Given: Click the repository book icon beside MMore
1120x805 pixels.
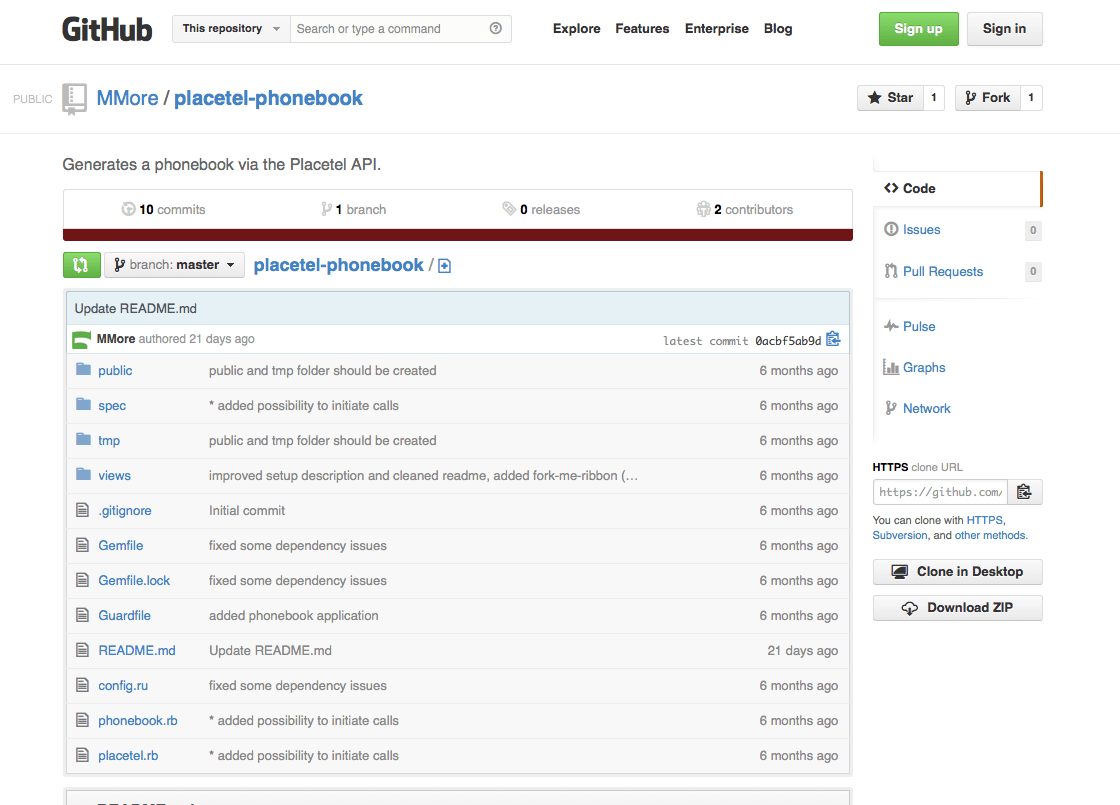Looking at the screenshot, I should [74, 99].
